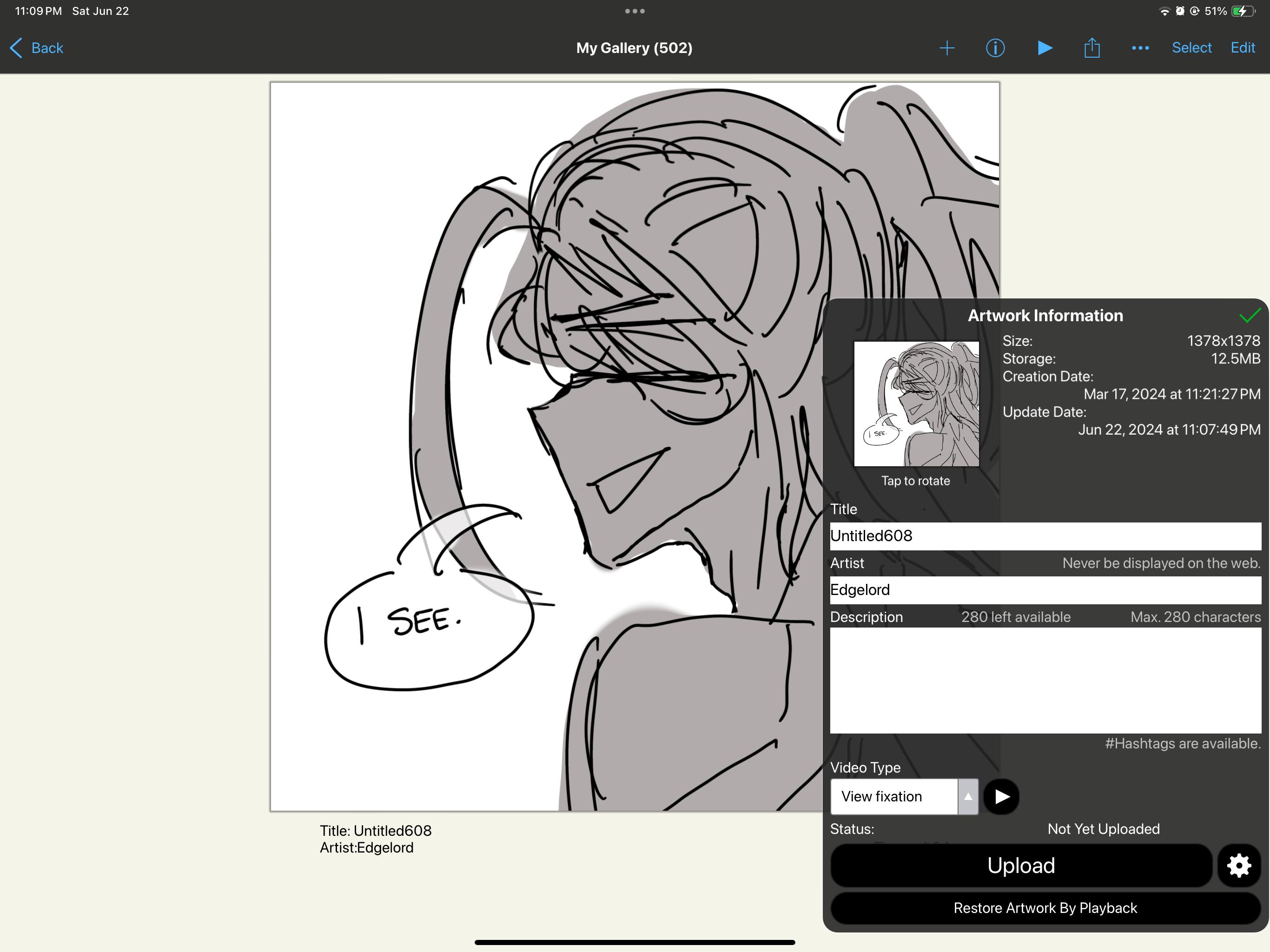
Task: Click creation date 'Mar 17, 2024 at 11:21:27 PM'
Action: click(1172, 394)
